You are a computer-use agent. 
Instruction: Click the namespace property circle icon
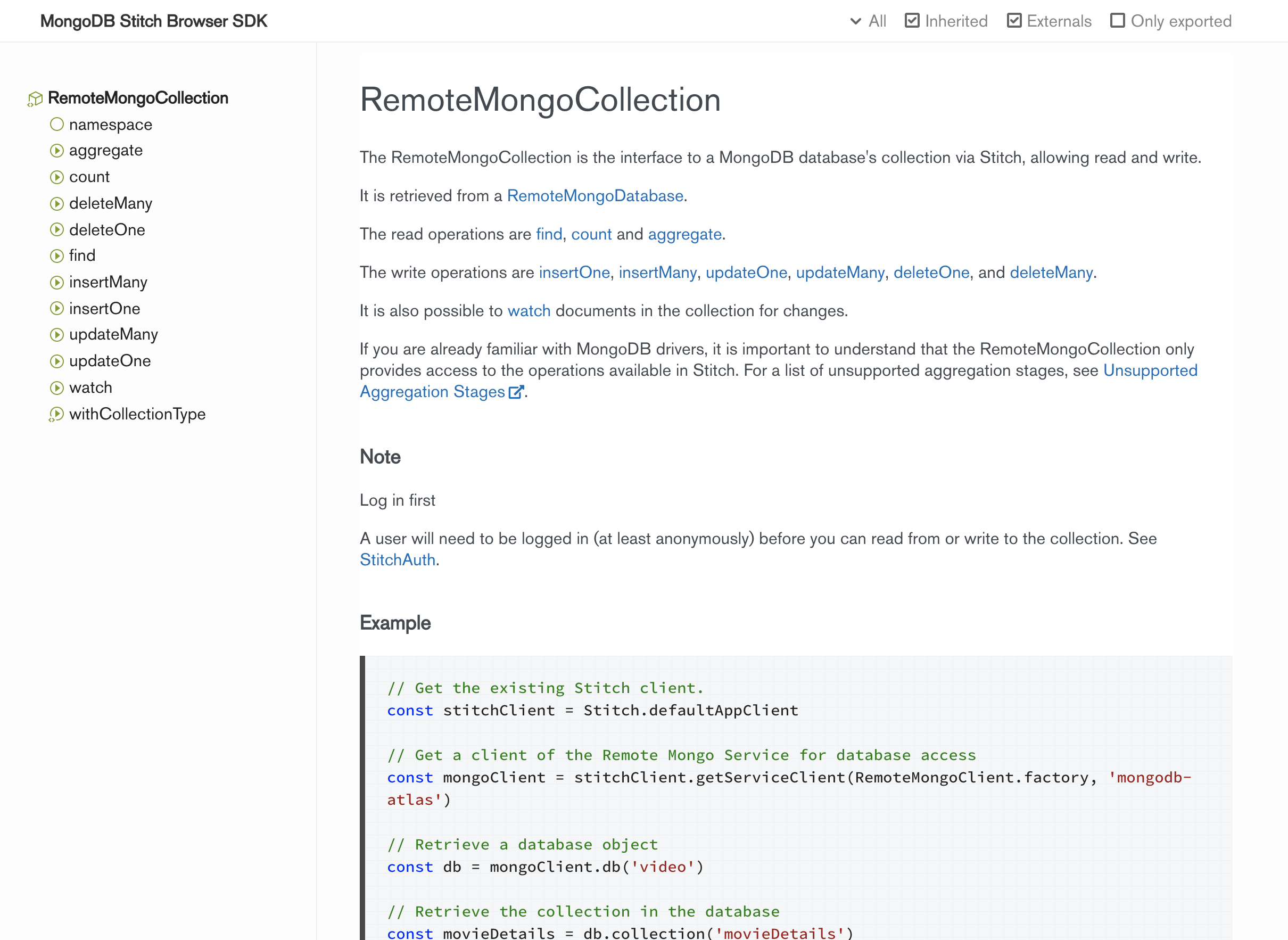click(x=56, y=124)
